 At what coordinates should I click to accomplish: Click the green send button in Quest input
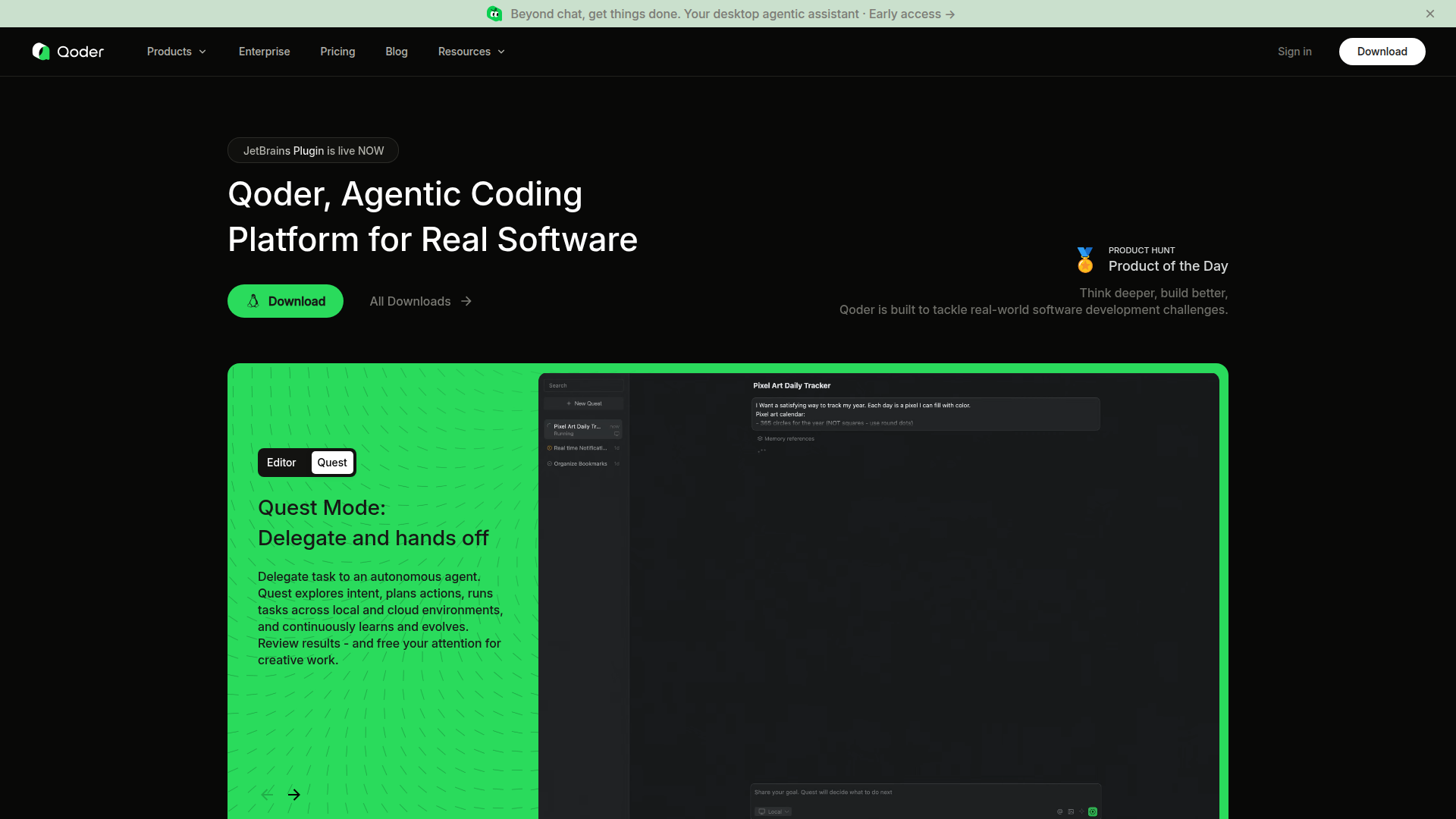coord(1093,811)
